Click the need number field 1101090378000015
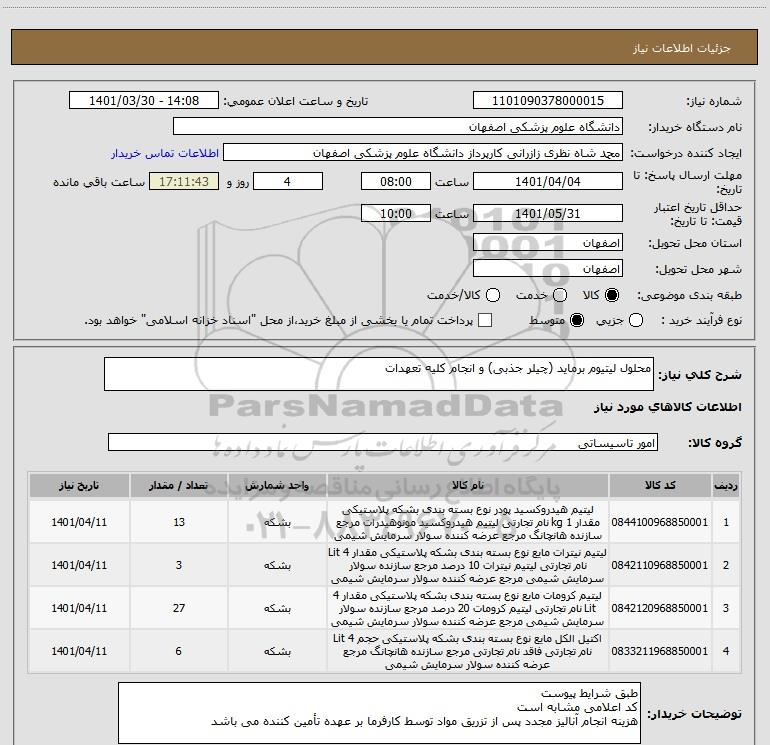Viewport: 770px width, 745px height. (x=548, y=101)
